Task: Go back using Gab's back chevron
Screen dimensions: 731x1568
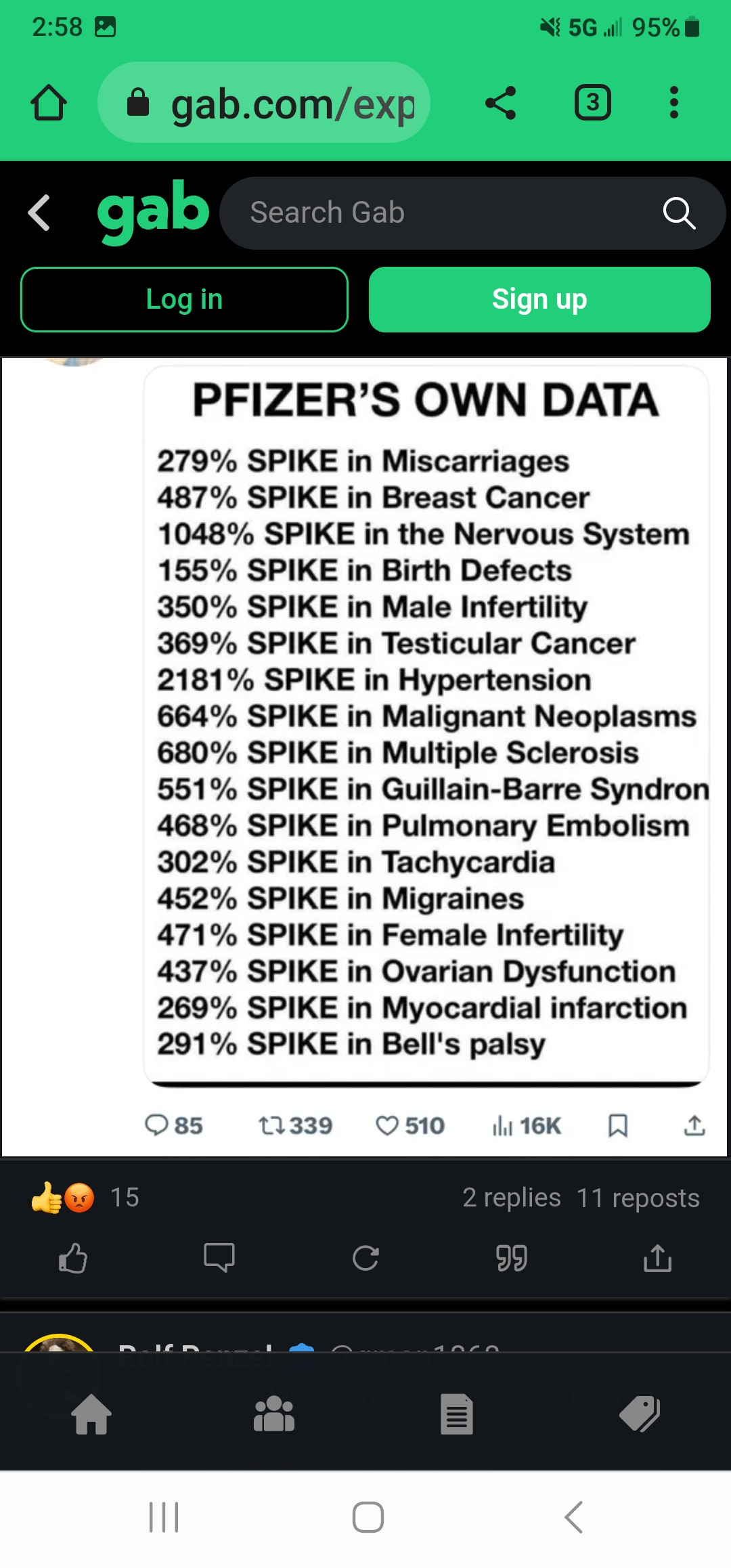Action: pyautogui.click(x=39, y=213)
